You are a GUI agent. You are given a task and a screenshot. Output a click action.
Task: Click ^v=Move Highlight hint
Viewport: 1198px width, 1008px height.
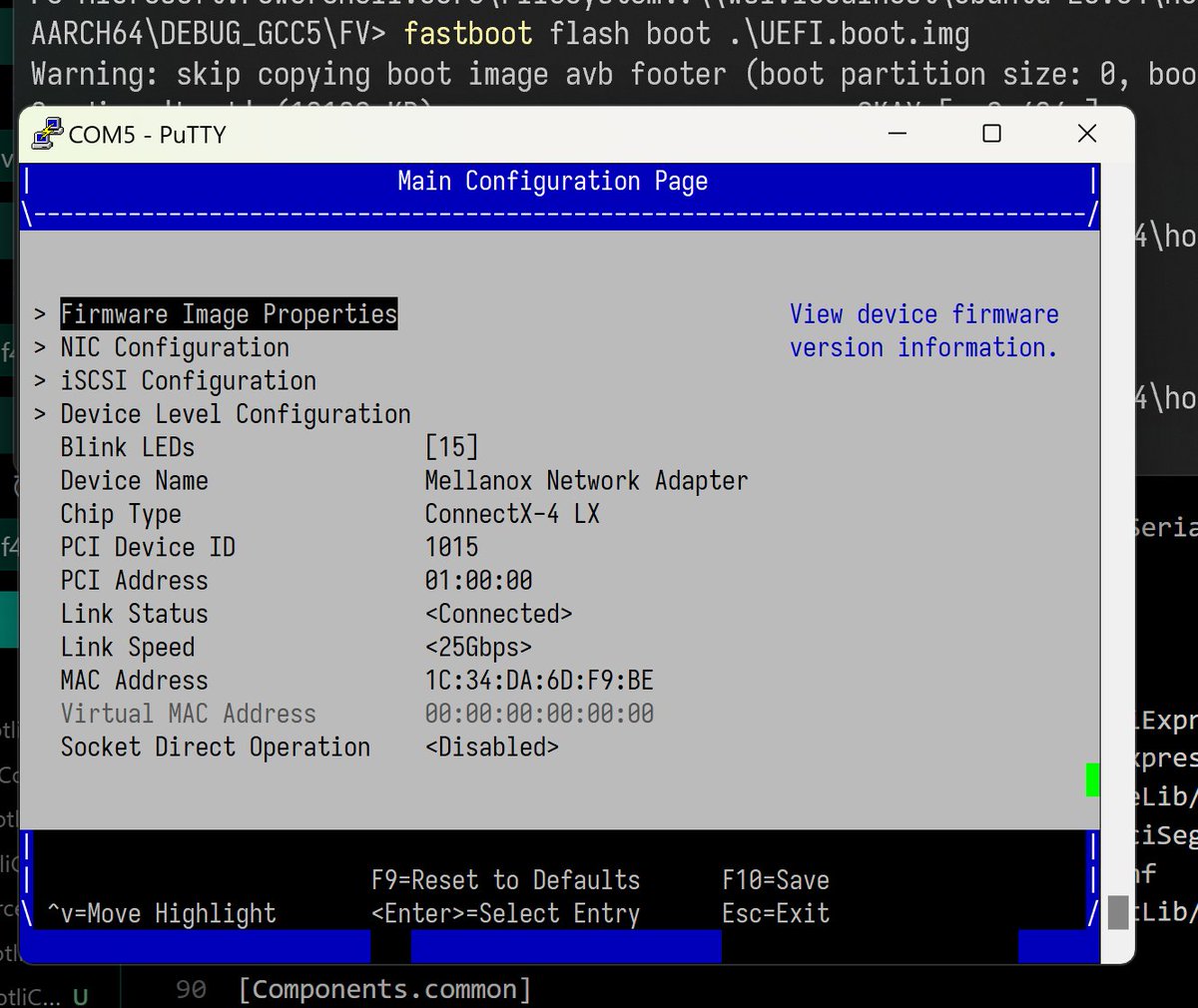162,913
